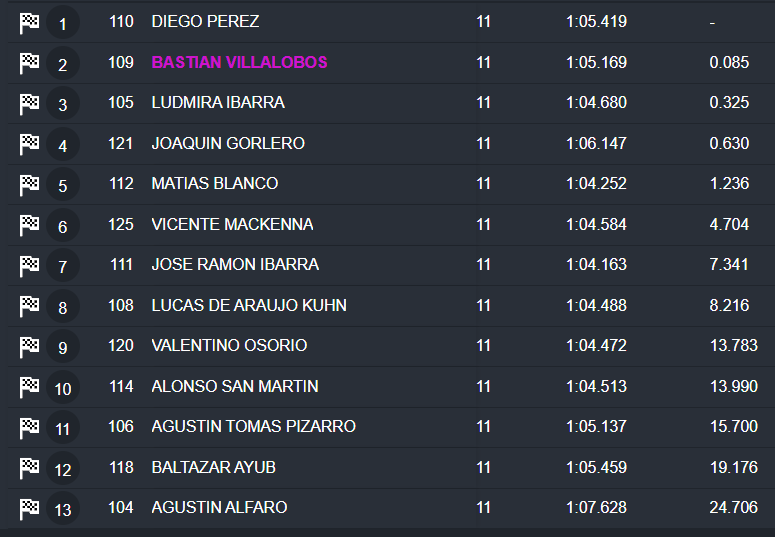775x537 pixels.
Task: Click the finish flag in Valentino Osorio row
Action: 30,346
